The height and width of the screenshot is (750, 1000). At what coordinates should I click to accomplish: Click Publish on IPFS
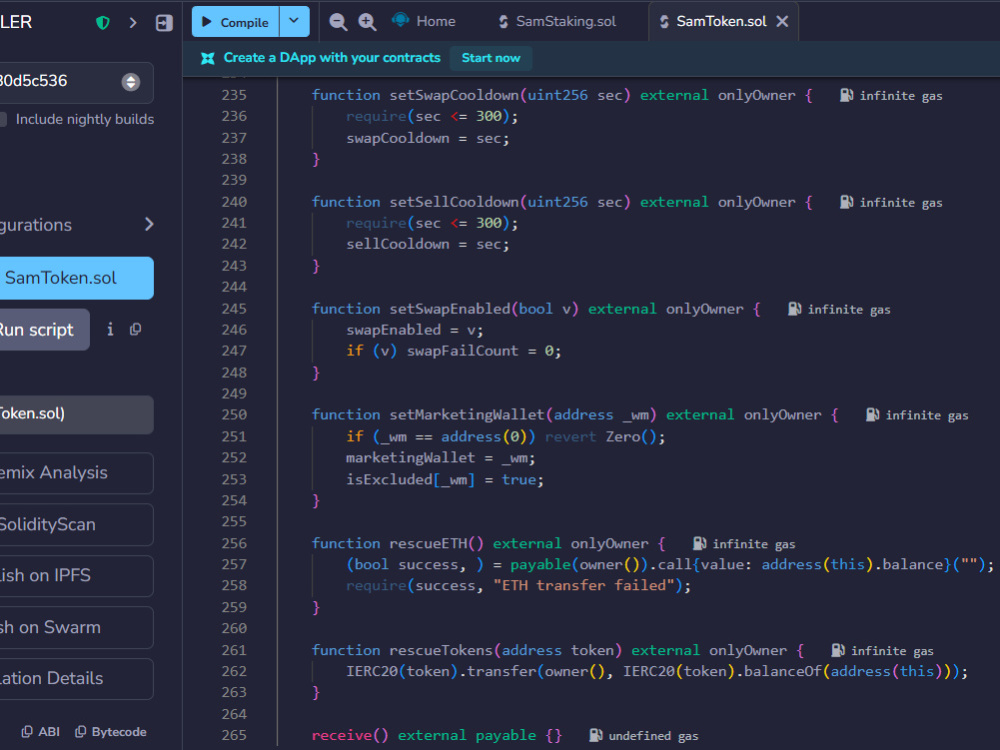[75, 575]
